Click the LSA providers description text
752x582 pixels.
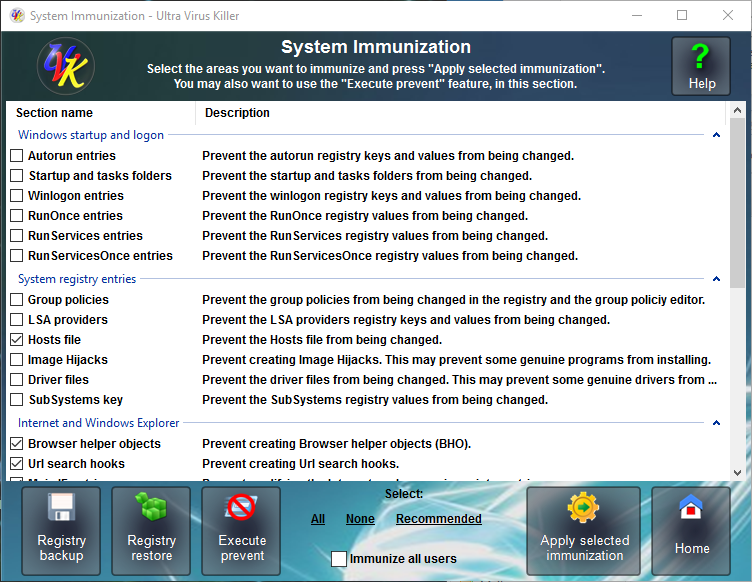(x=406, y=320)
